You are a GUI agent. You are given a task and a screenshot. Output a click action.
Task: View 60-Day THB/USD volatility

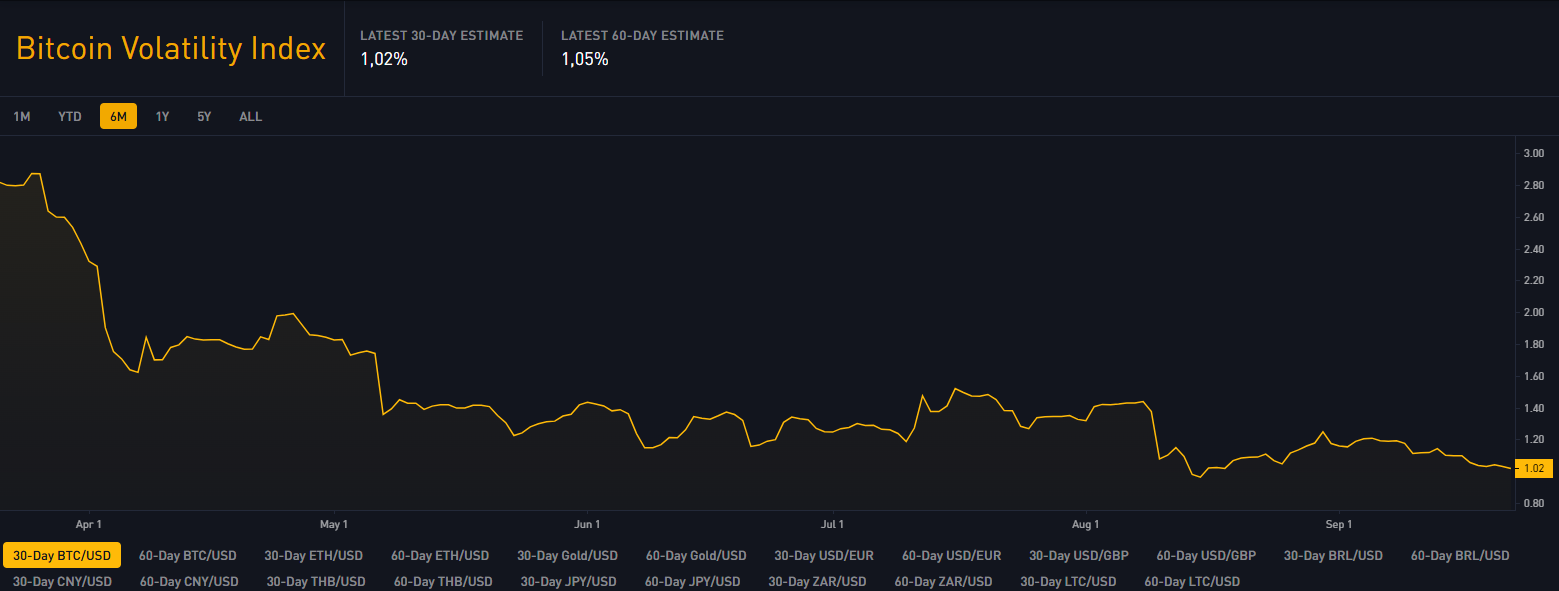tap(443, 581)
